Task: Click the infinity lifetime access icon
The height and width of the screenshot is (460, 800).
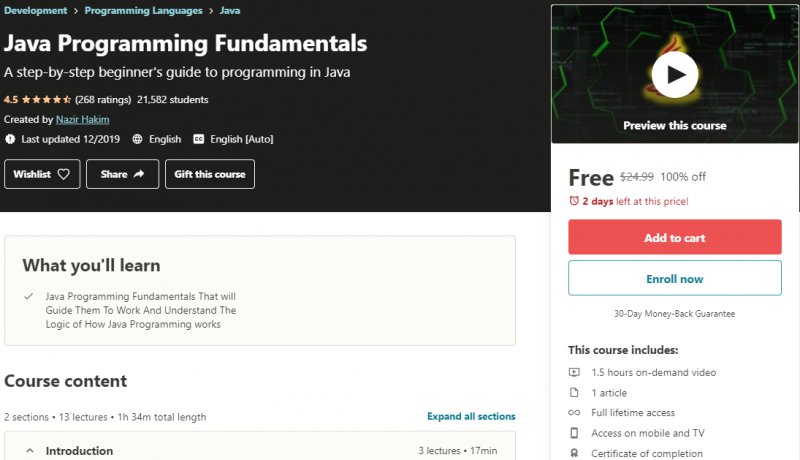Action: click(574, 413)
